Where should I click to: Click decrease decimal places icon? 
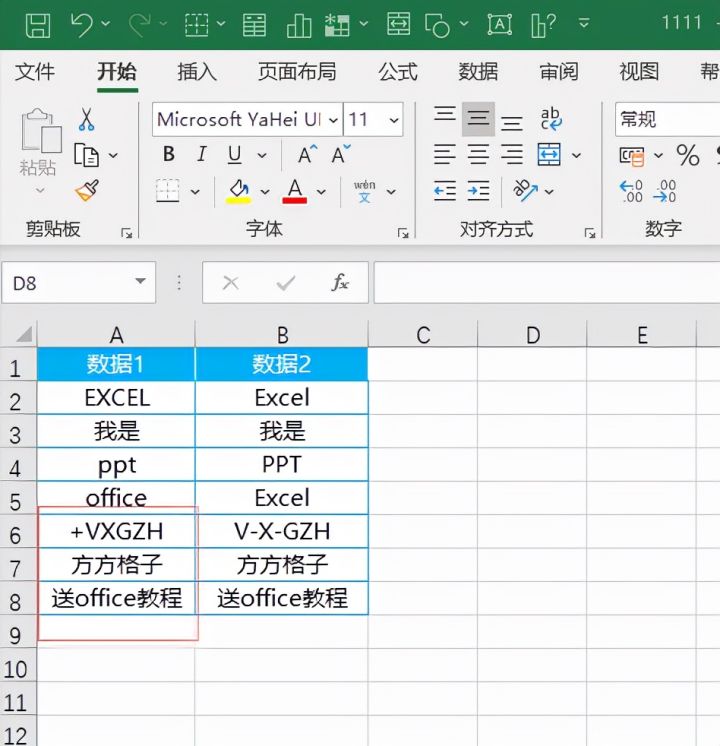(665, 191)
